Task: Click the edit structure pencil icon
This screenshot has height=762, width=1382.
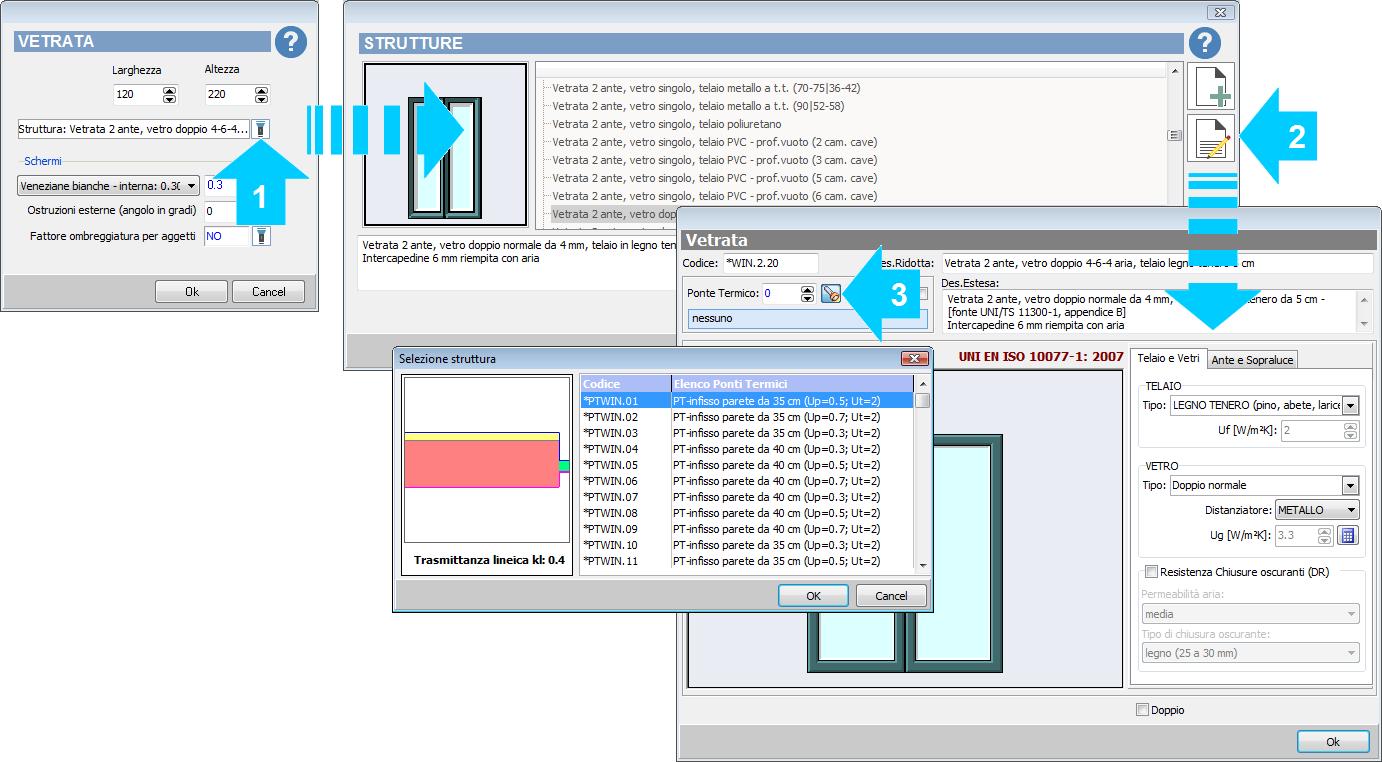Action: [1210, 138]
